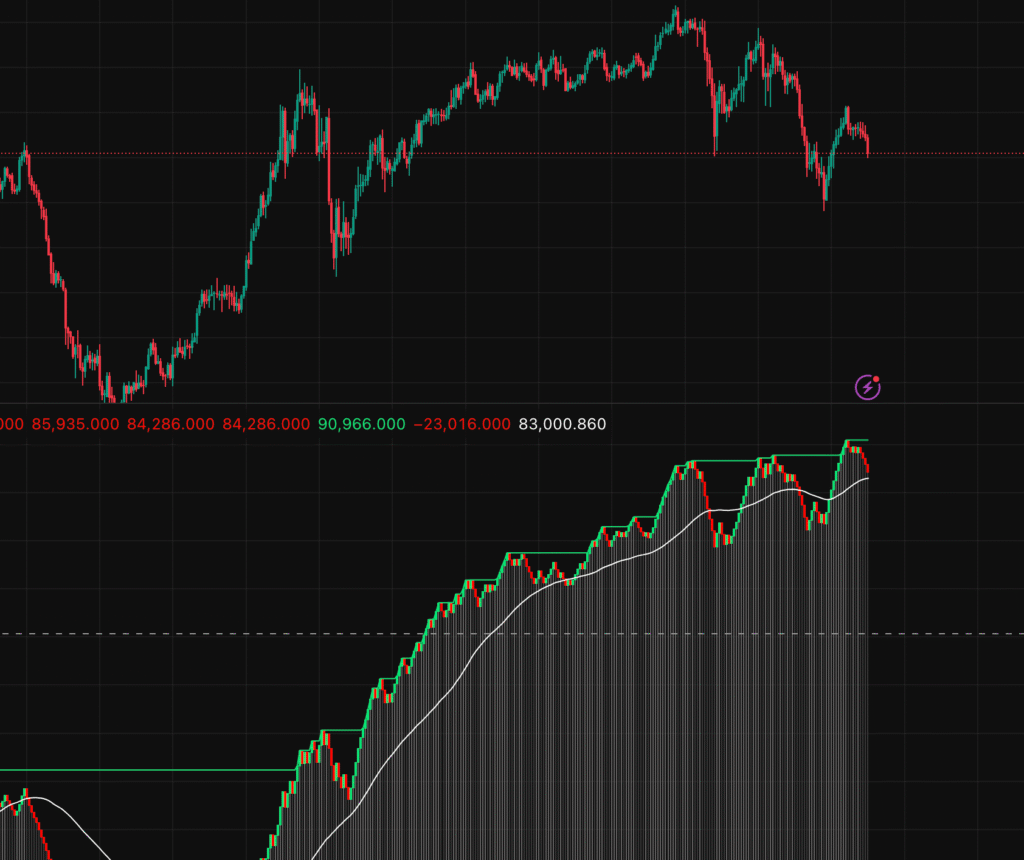Click the leftmost 84,286.000 indicator value
Screen dimensions: 1024x860
(171, 424)
